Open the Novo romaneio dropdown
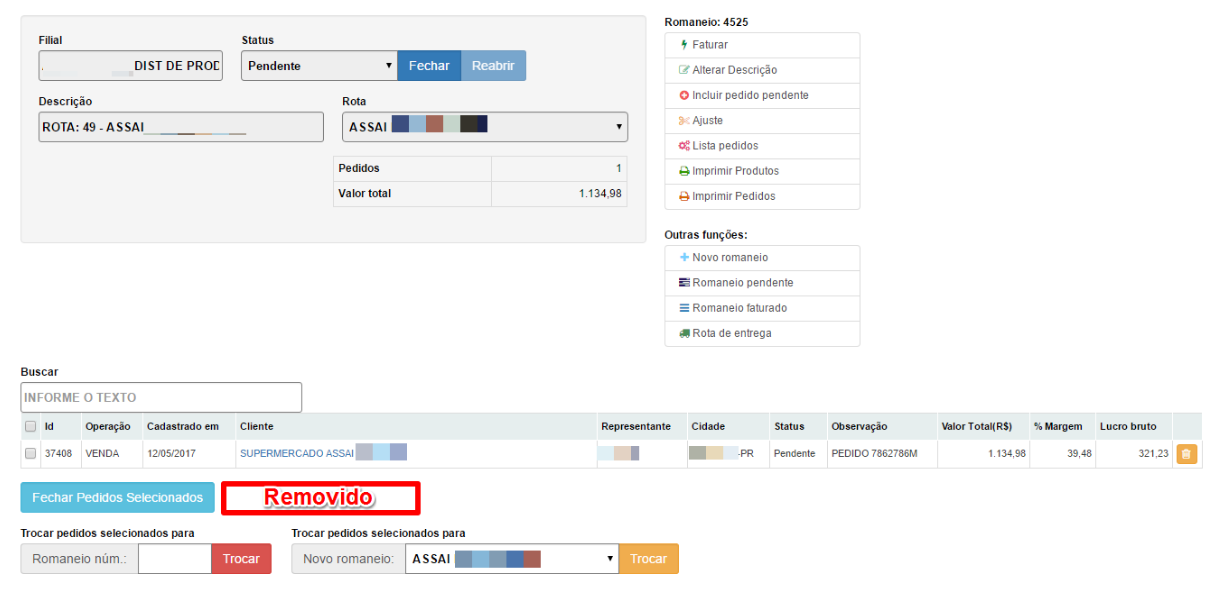 [x=511, y=559]
